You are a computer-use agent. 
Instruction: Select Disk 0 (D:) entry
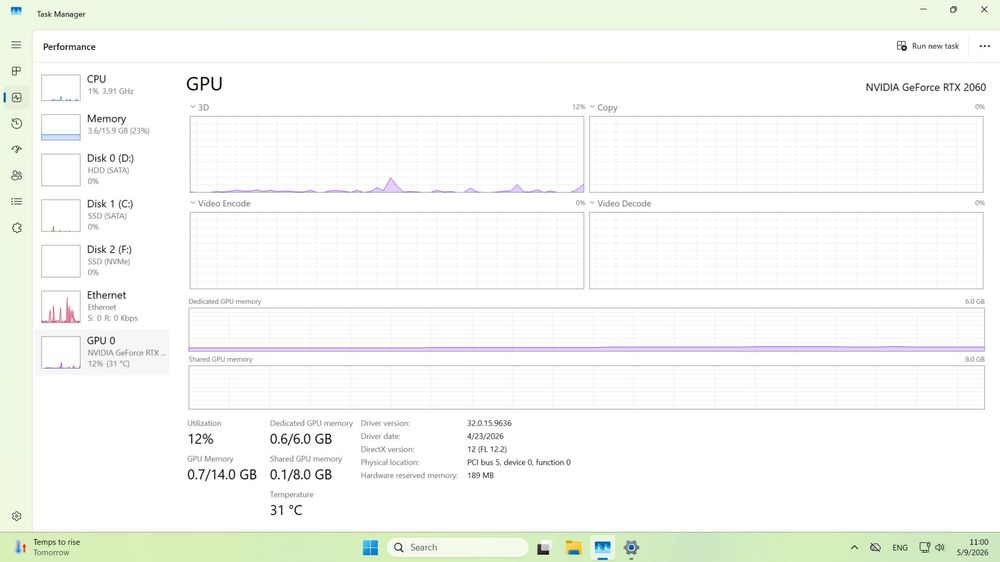102,169
